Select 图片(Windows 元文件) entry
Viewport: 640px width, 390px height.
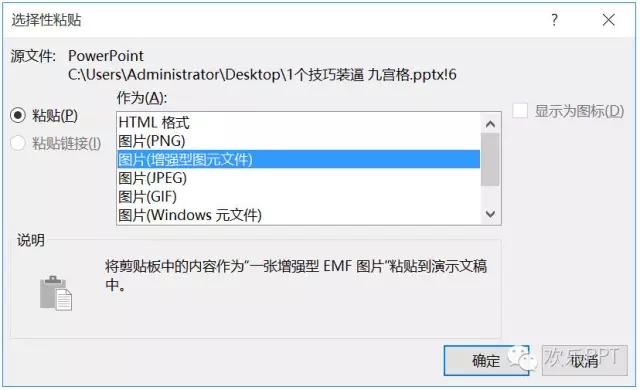298,215
